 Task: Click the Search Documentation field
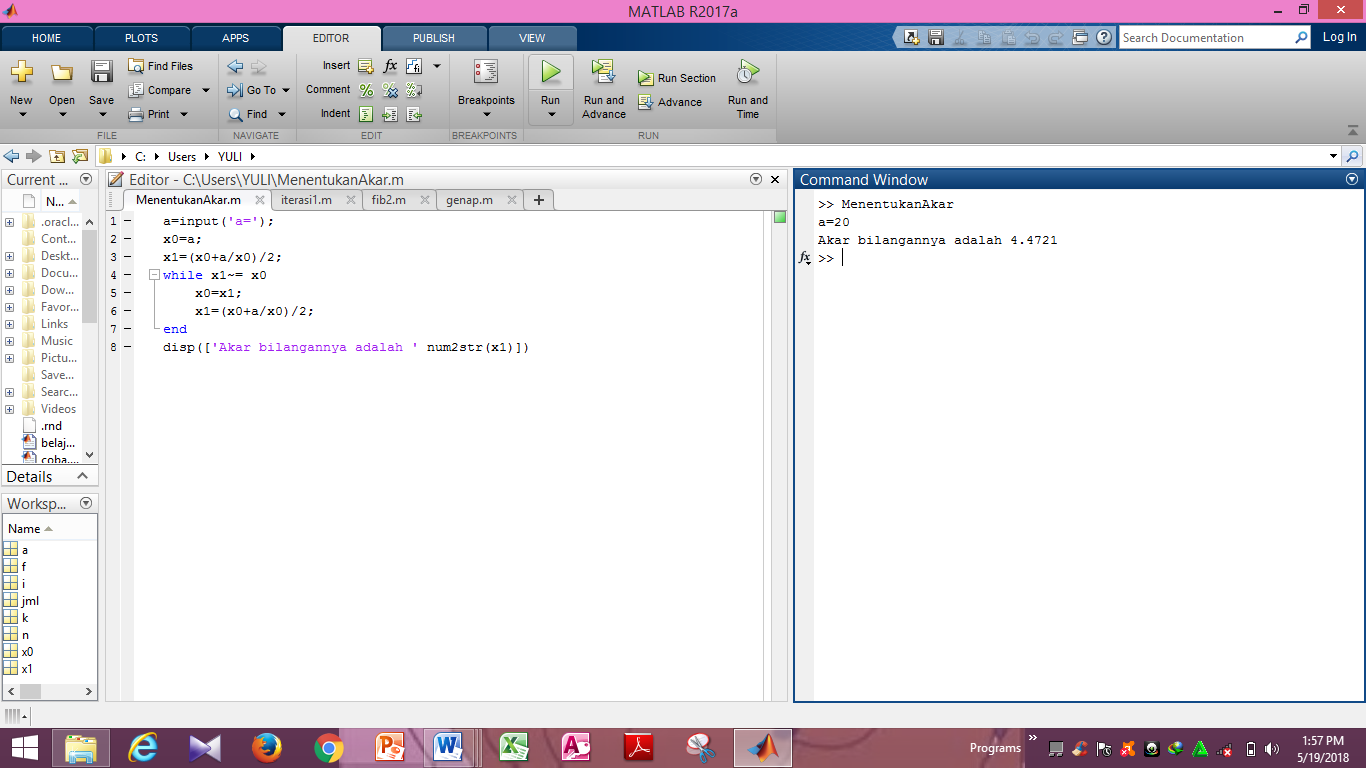[1206, 37]
